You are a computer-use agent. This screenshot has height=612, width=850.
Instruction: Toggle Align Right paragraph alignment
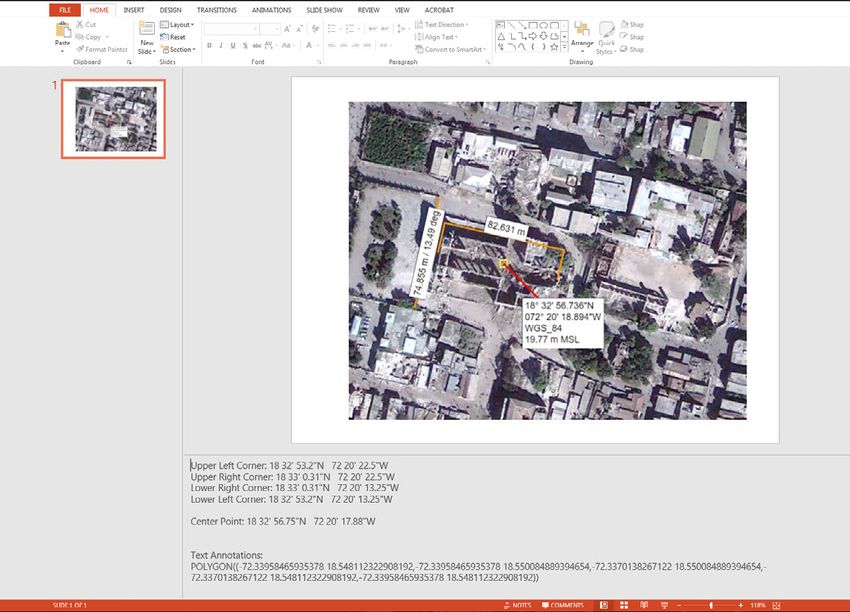click(x=356, y=46)
